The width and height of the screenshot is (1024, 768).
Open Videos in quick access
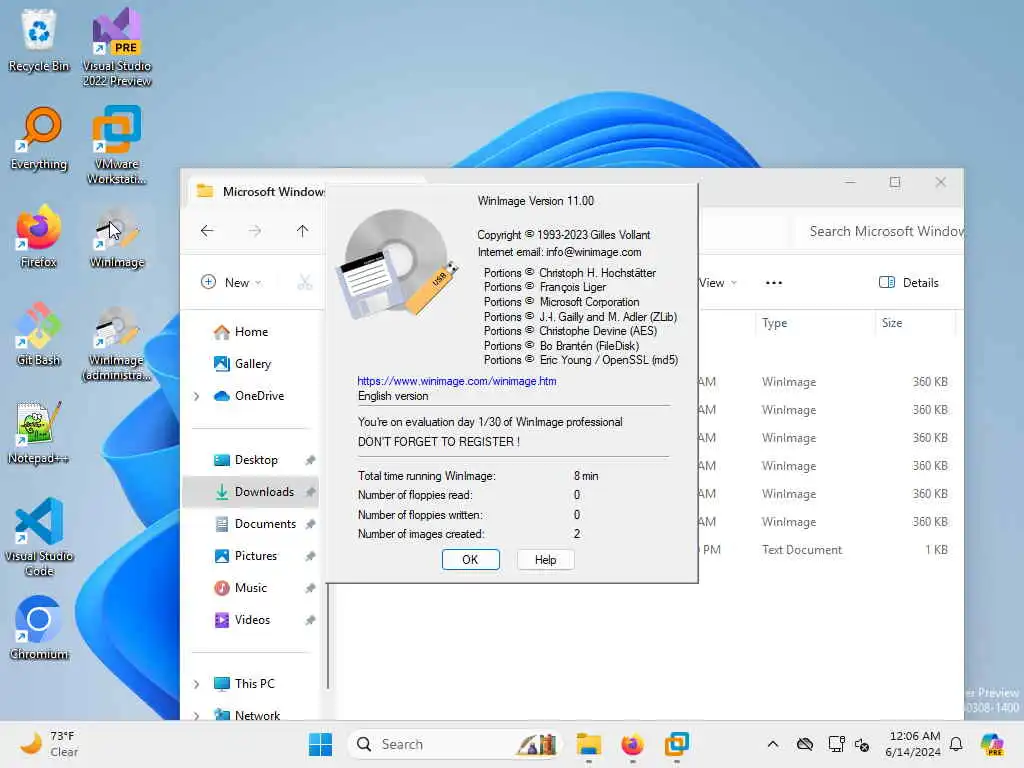[252, 620]
